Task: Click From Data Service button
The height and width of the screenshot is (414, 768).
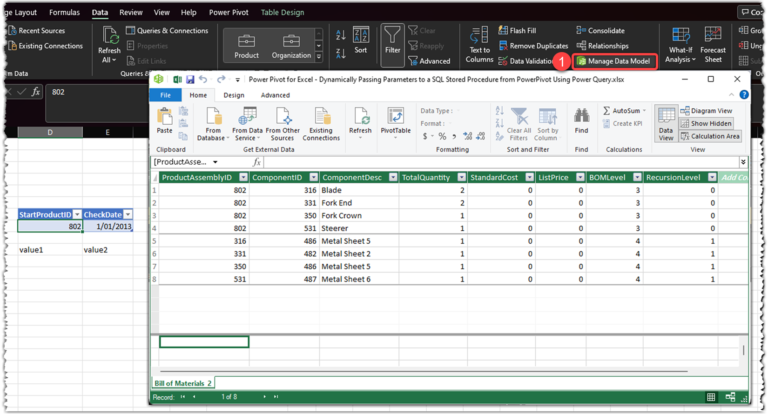Action: 247,124
